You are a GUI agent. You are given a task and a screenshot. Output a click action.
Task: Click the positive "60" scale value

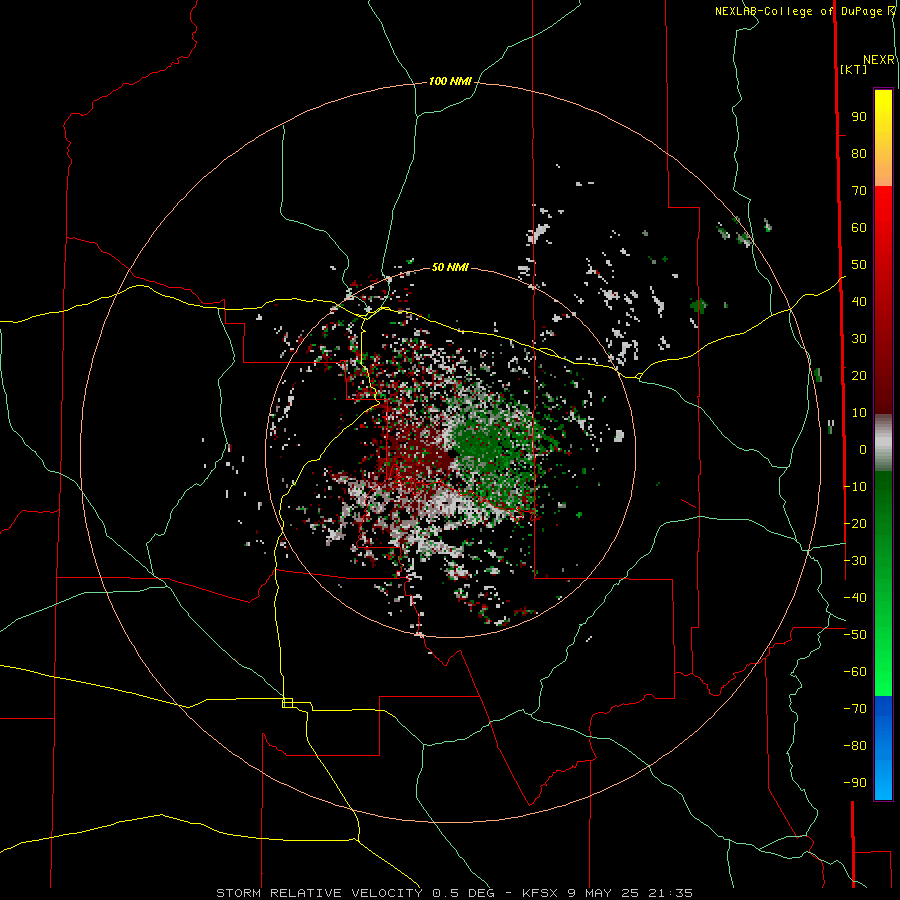pyautogui.click(x=859, y=228)
